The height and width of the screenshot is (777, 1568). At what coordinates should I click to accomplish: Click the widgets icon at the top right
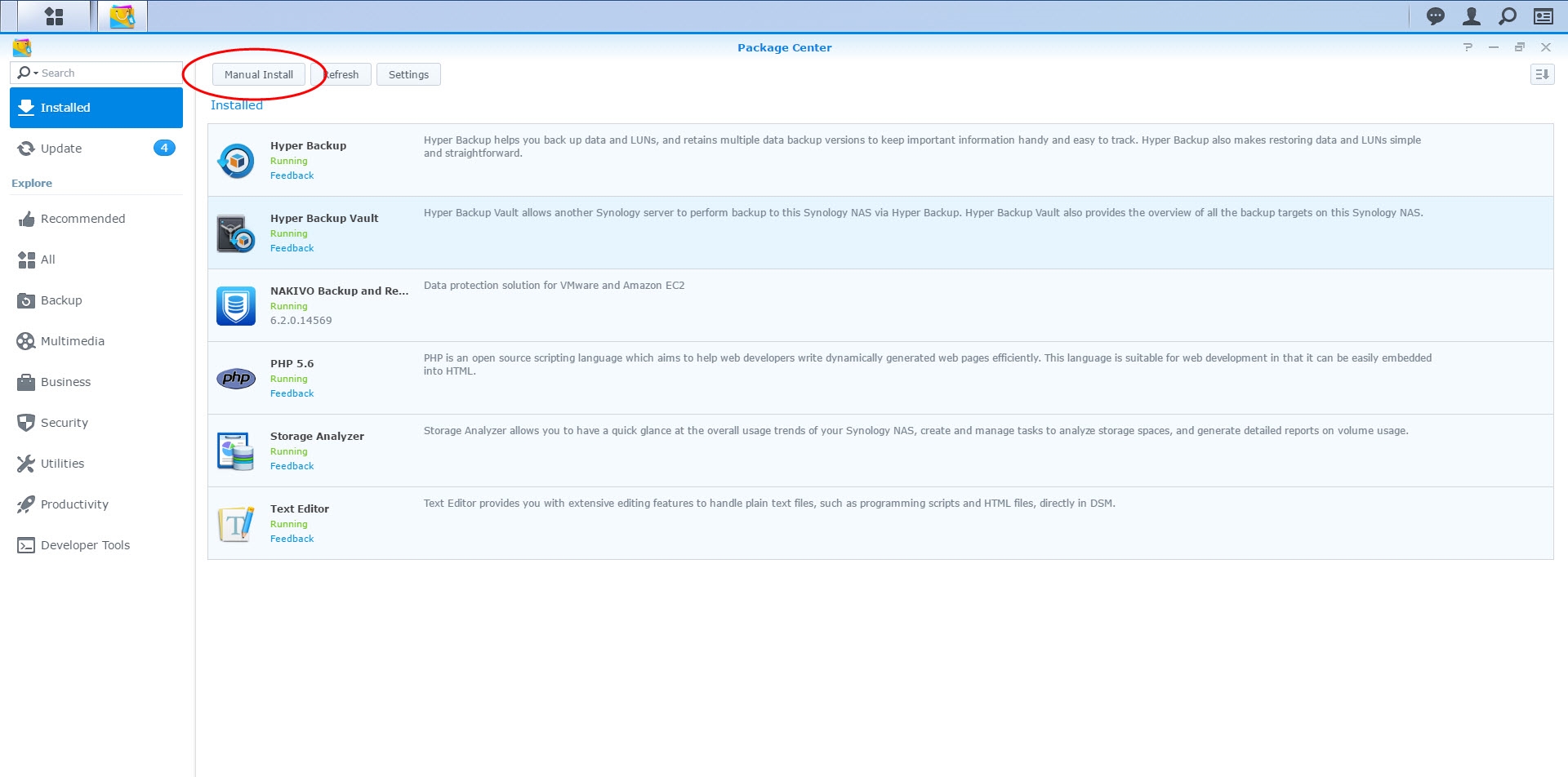click(1543, 16)
